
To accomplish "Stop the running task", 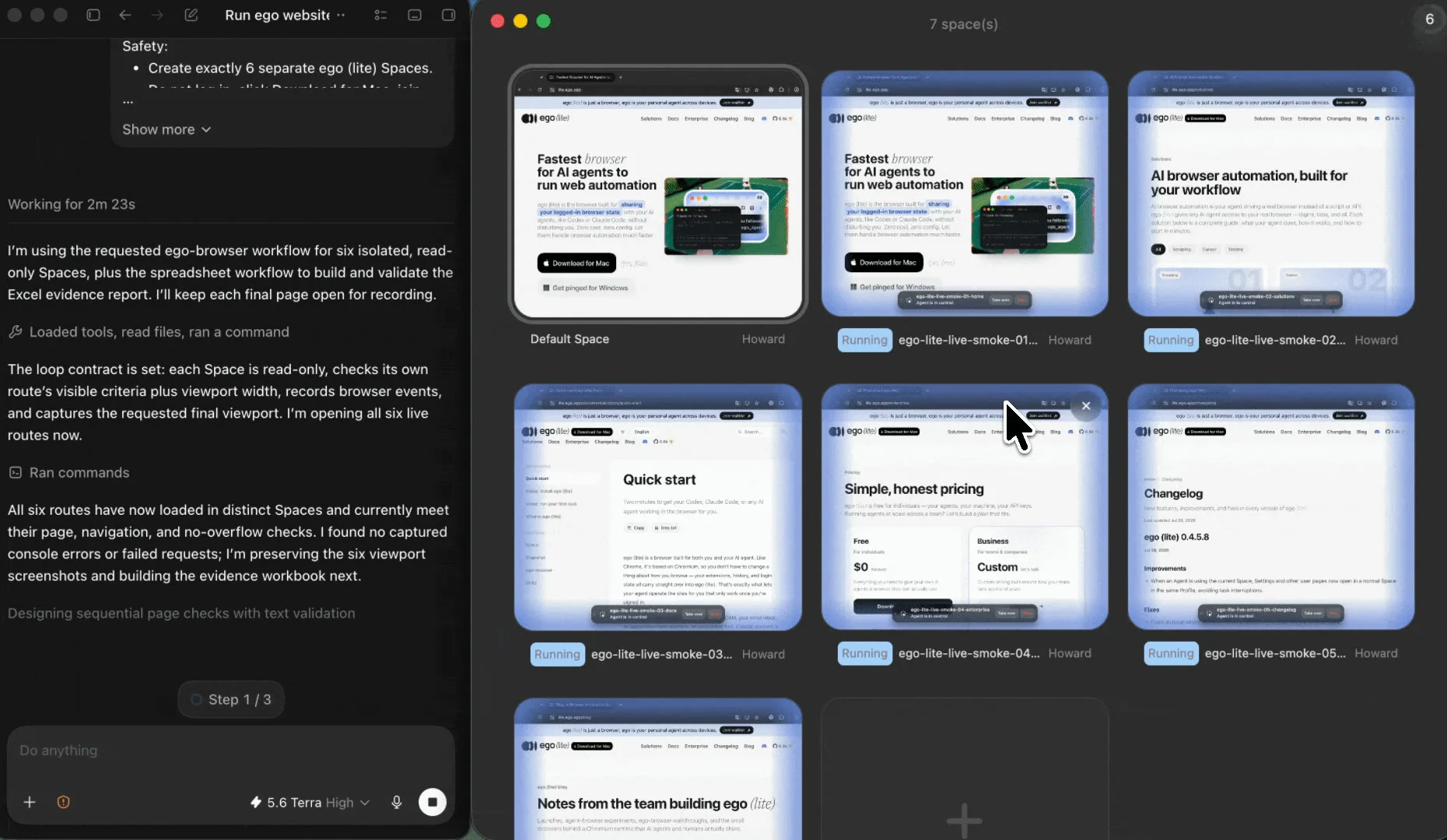I will [433, 802].
